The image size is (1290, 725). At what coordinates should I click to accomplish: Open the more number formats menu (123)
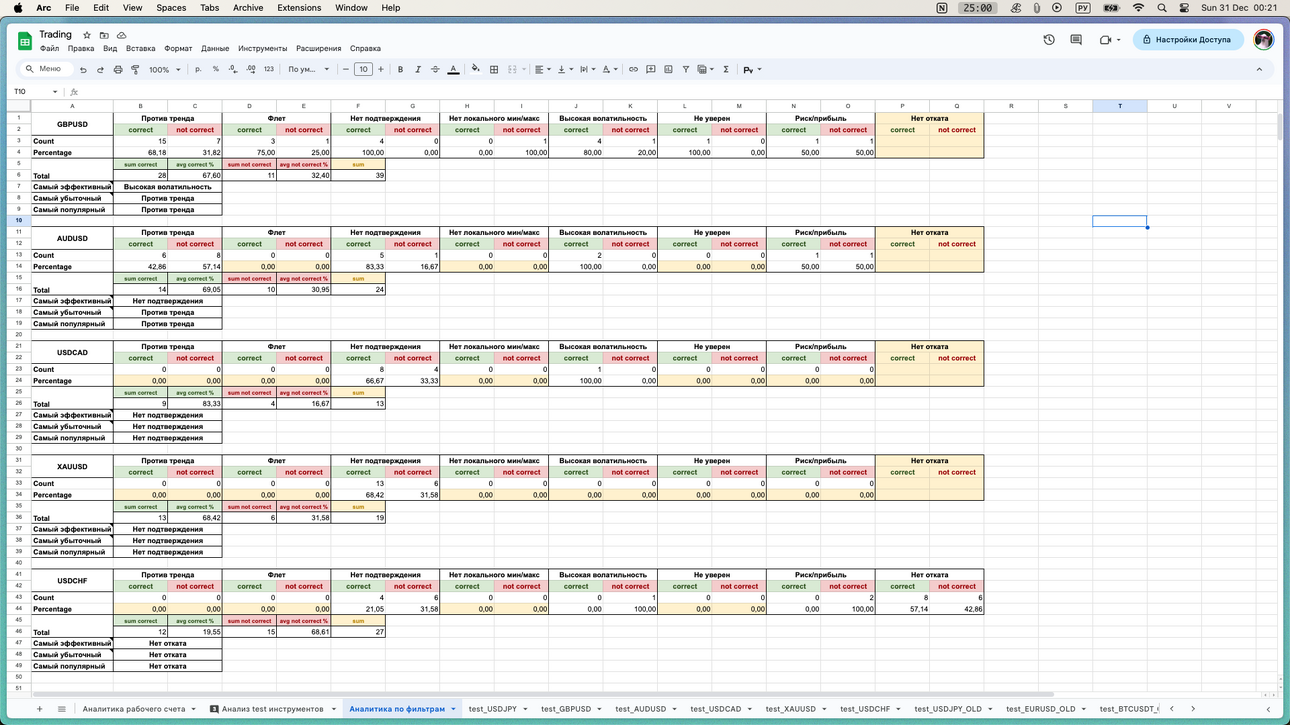point(269,70)
